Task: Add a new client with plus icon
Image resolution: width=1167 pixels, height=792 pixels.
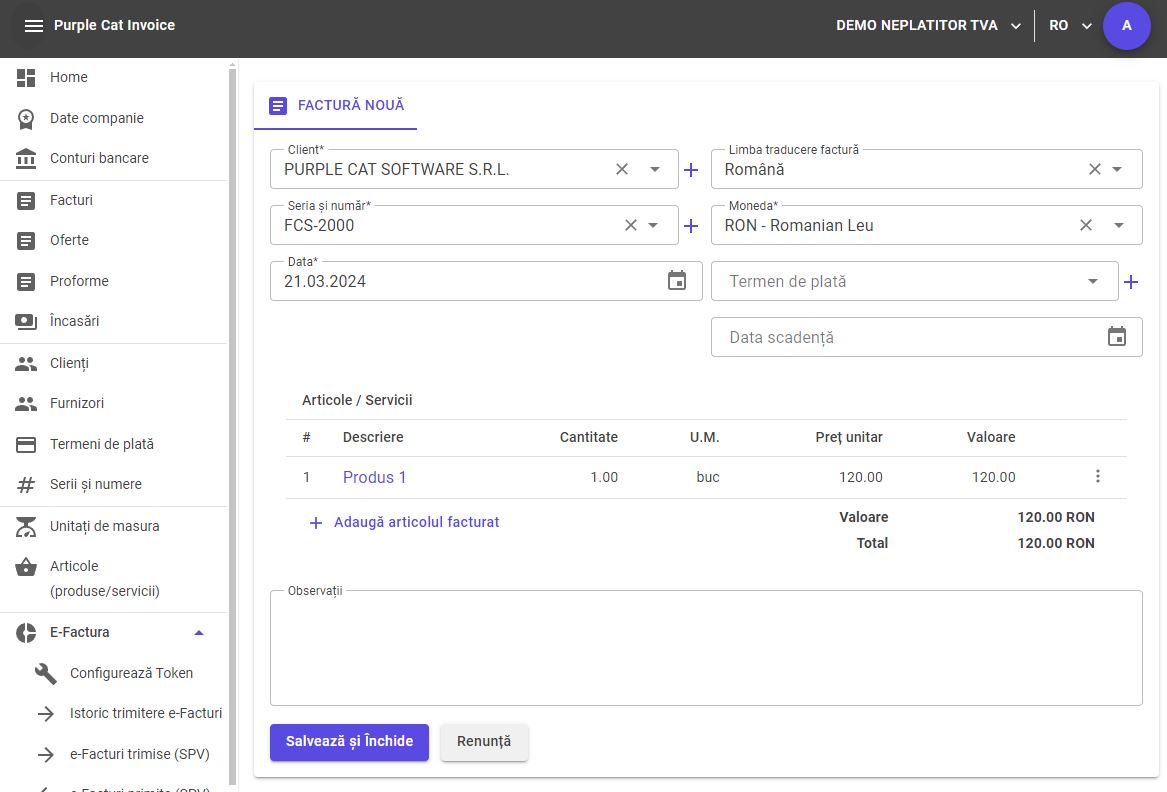Action: [691, 170]
